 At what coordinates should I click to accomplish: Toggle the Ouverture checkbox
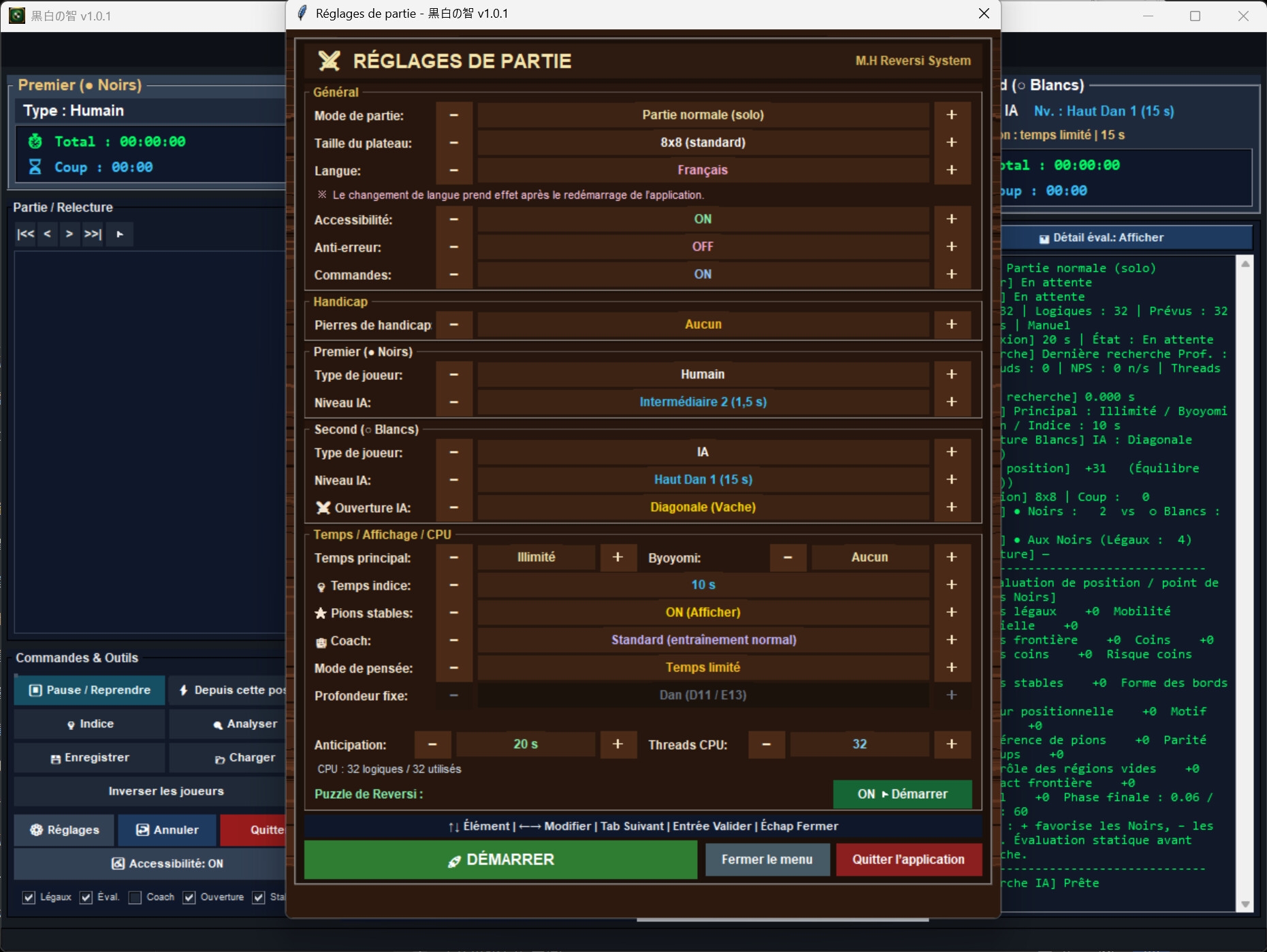189,898
